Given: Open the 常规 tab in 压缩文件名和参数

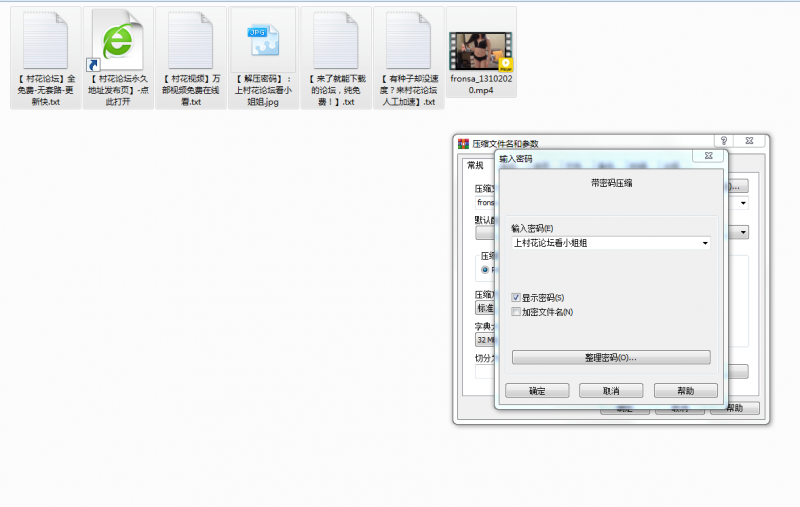Looking at the screenshot, I should tap(475, 165).
